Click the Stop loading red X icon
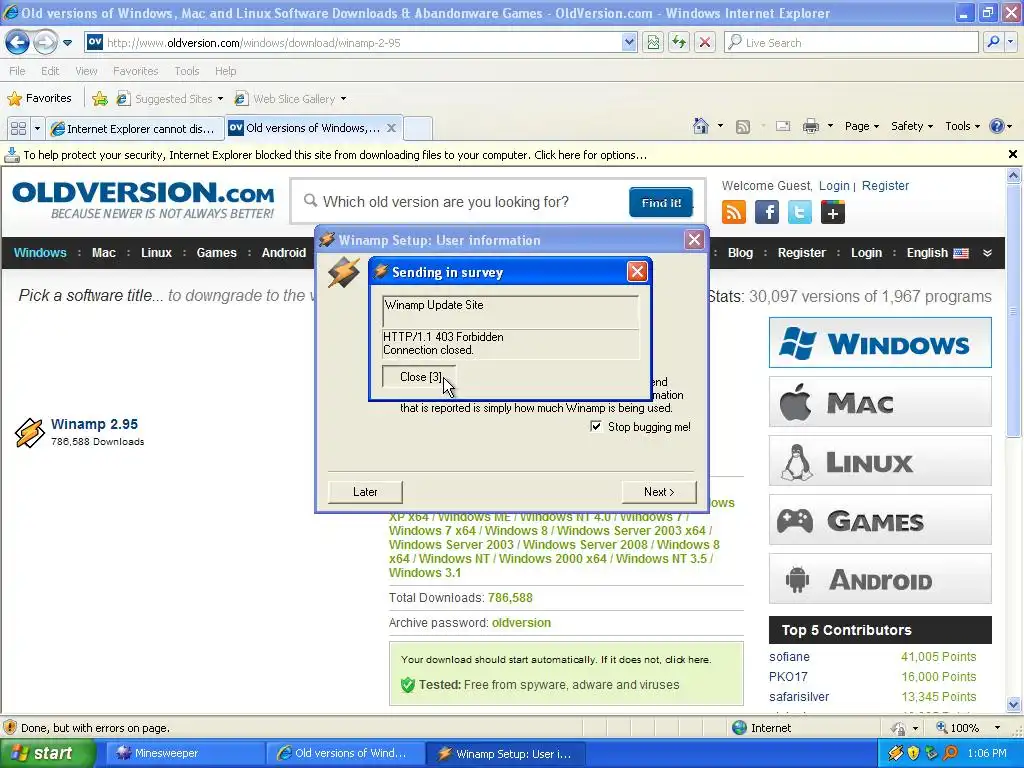Image resolution: width=1024 pixels, height=768 pixels. click(705, 42)
